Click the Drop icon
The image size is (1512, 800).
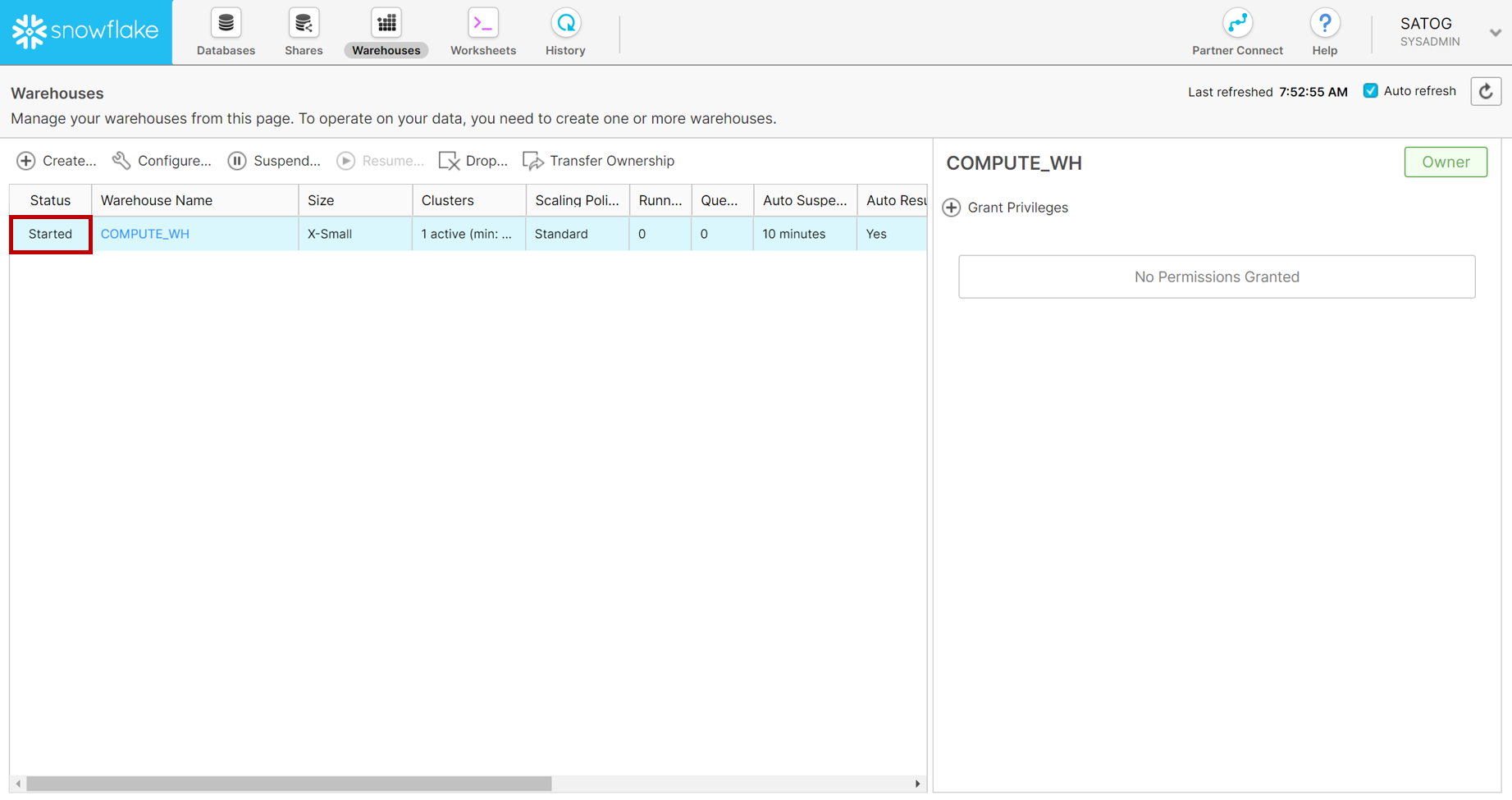click(x=449, y=161)
